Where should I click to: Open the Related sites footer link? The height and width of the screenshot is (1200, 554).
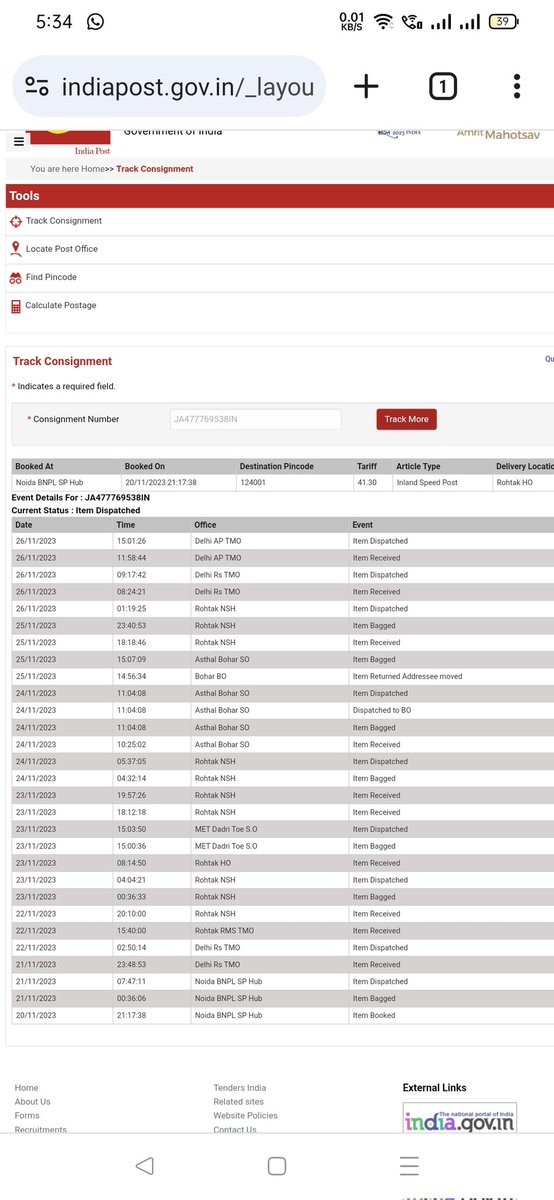[238, 1102]
